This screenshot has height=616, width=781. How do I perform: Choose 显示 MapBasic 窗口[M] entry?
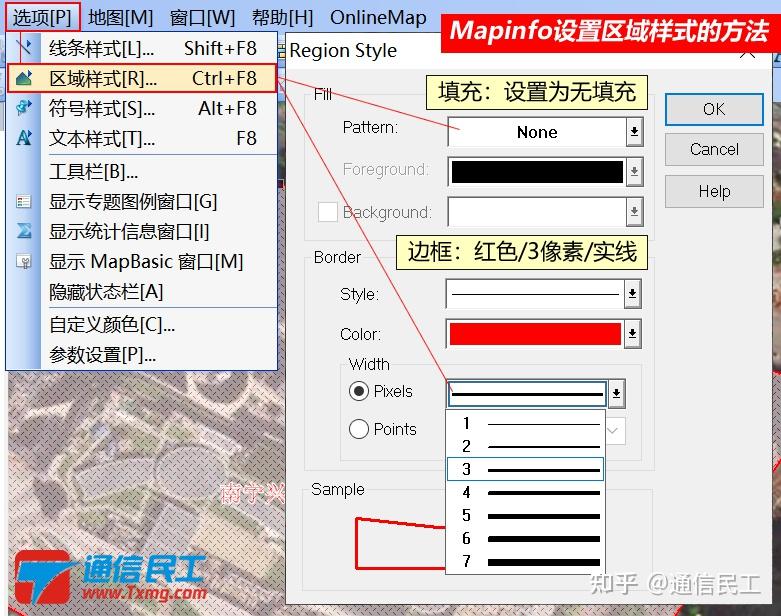pyautogui.click(x=142, y=261)
